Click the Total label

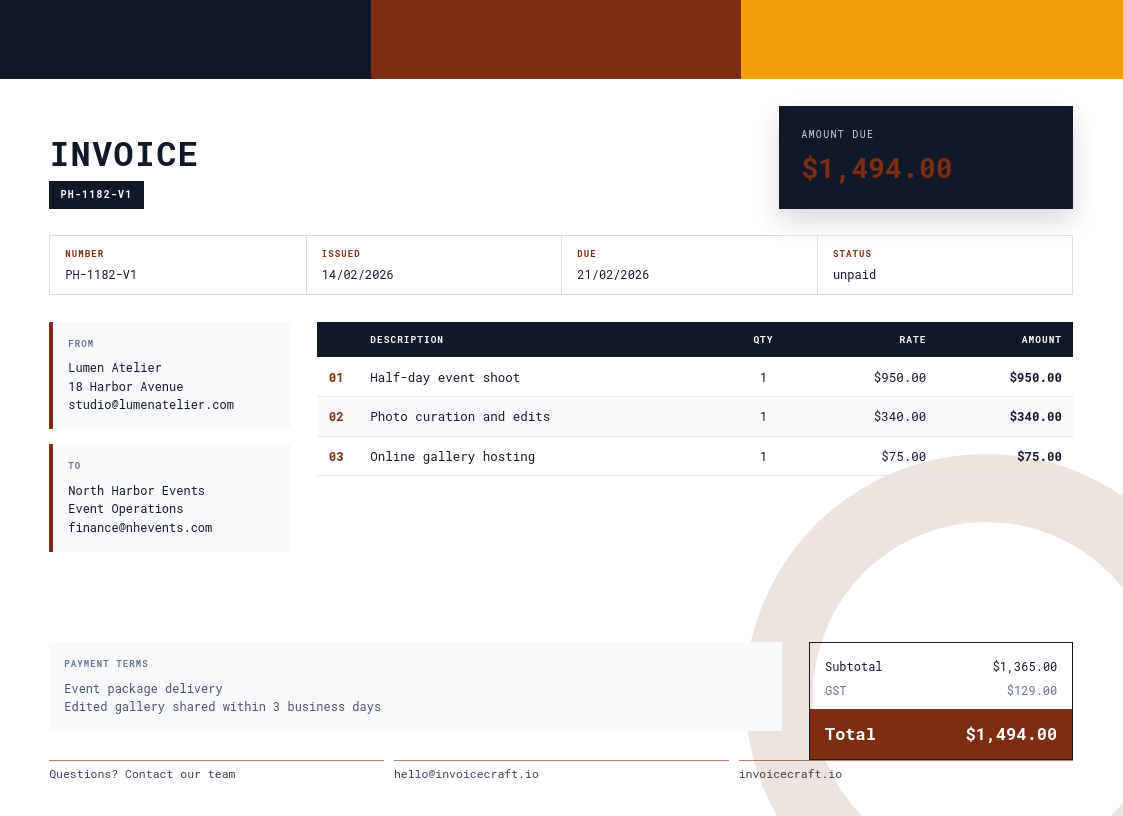(x=849, y=734)
